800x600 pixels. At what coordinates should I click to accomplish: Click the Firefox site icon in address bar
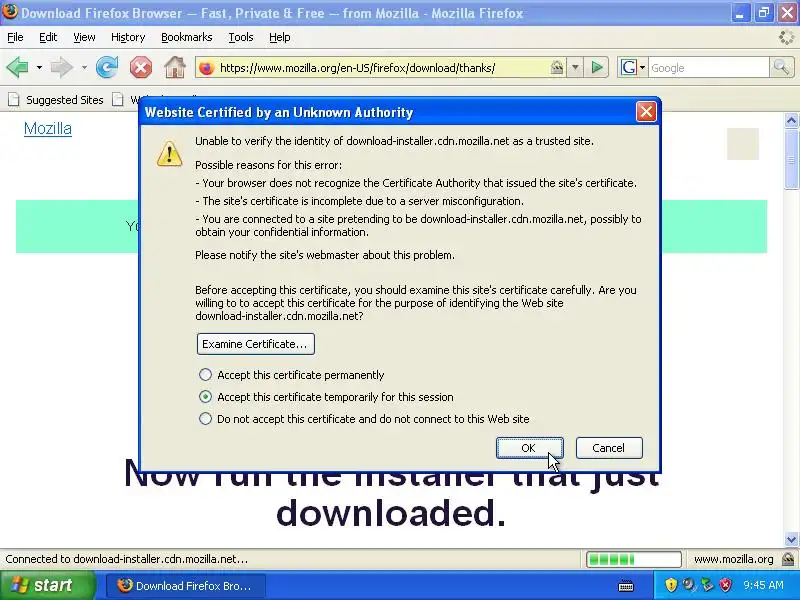[x=207, y=68]
